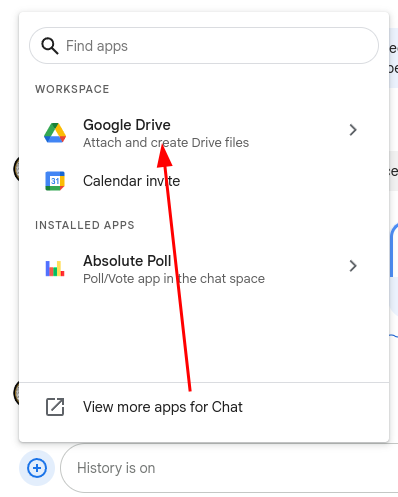398x497 pixels.
Task: Expand the Google Drive submenu chevron
Action: (x=353, y=130)
